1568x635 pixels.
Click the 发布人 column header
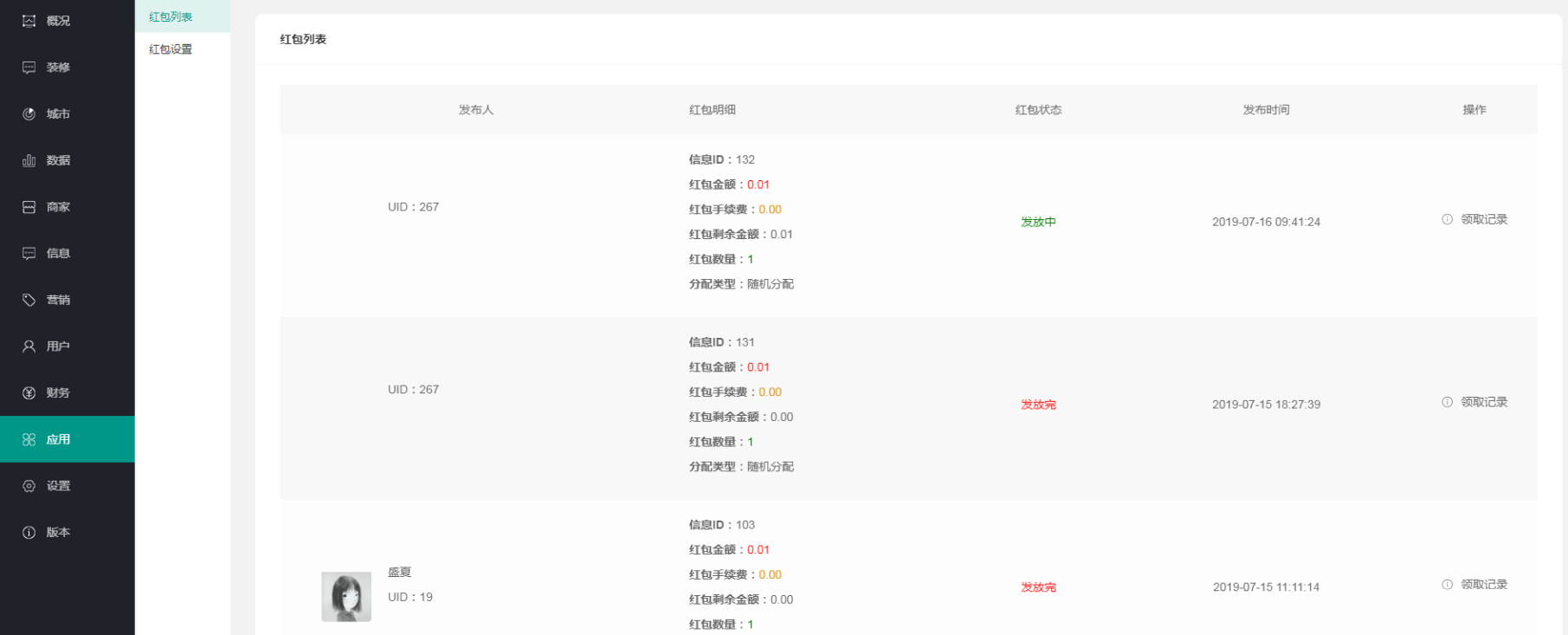click(x=475, y=110)
